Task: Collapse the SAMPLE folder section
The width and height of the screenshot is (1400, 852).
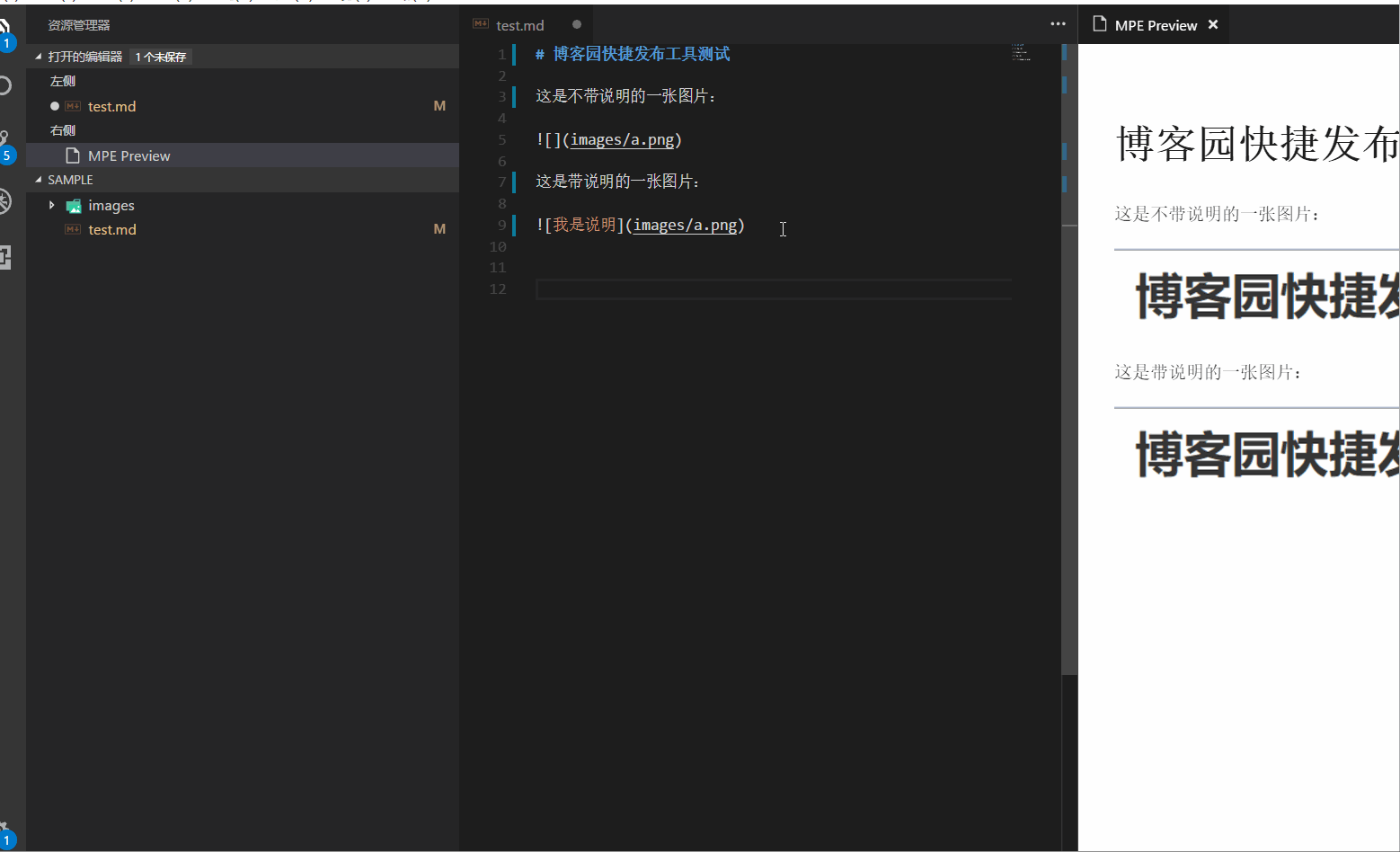Action: click(39, 180)
